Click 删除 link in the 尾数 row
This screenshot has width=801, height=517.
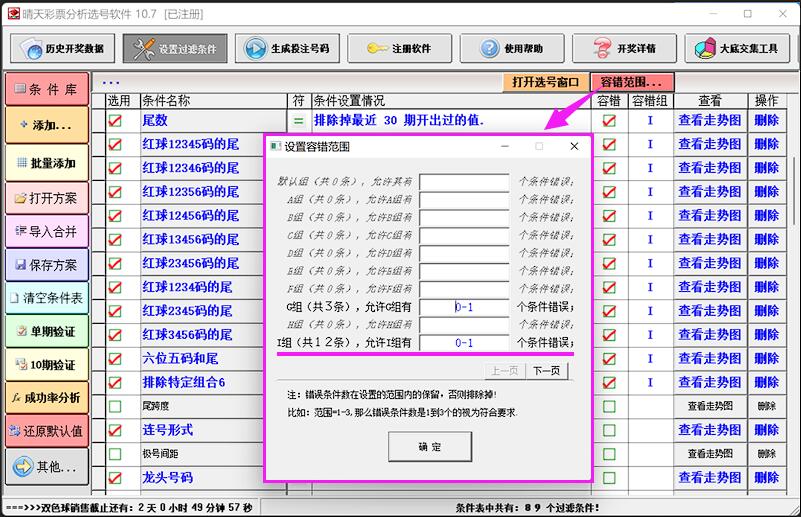pyautogui.click(x=766, y=121)
